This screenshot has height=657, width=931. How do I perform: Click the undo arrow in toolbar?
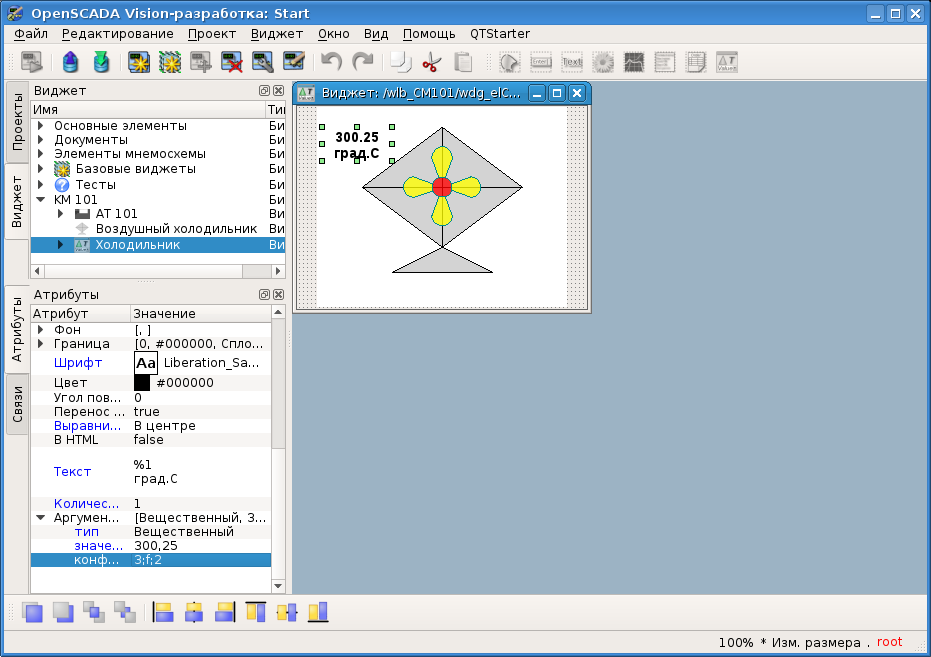[x=331, y=62]
